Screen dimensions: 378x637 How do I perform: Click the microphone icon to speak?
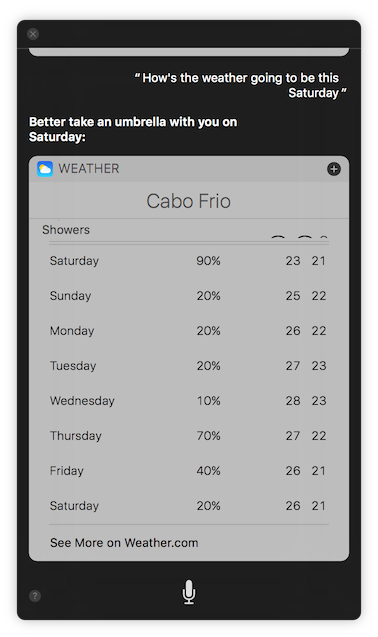click(189, 592)
